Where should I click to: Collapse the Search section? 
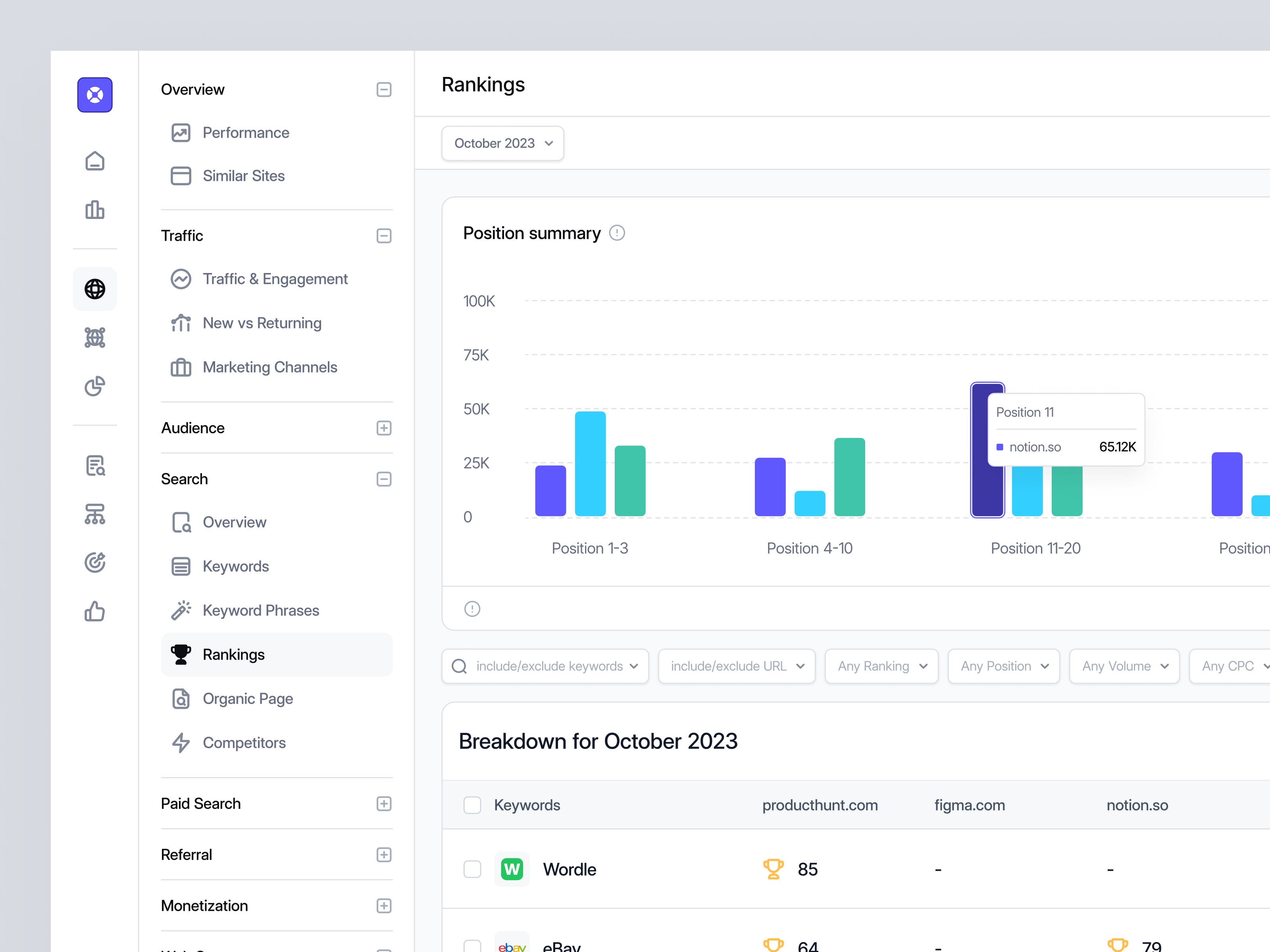pos(383,479)
